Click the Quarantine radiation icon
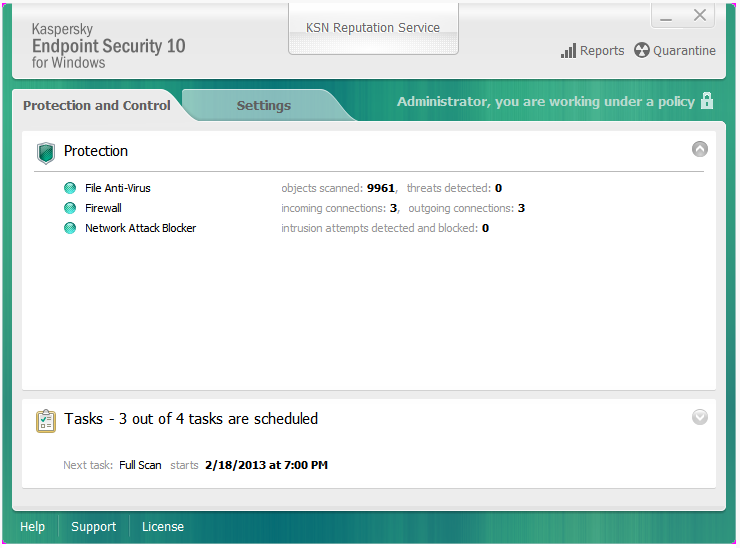740x548 pixels. tap(641, 50)
